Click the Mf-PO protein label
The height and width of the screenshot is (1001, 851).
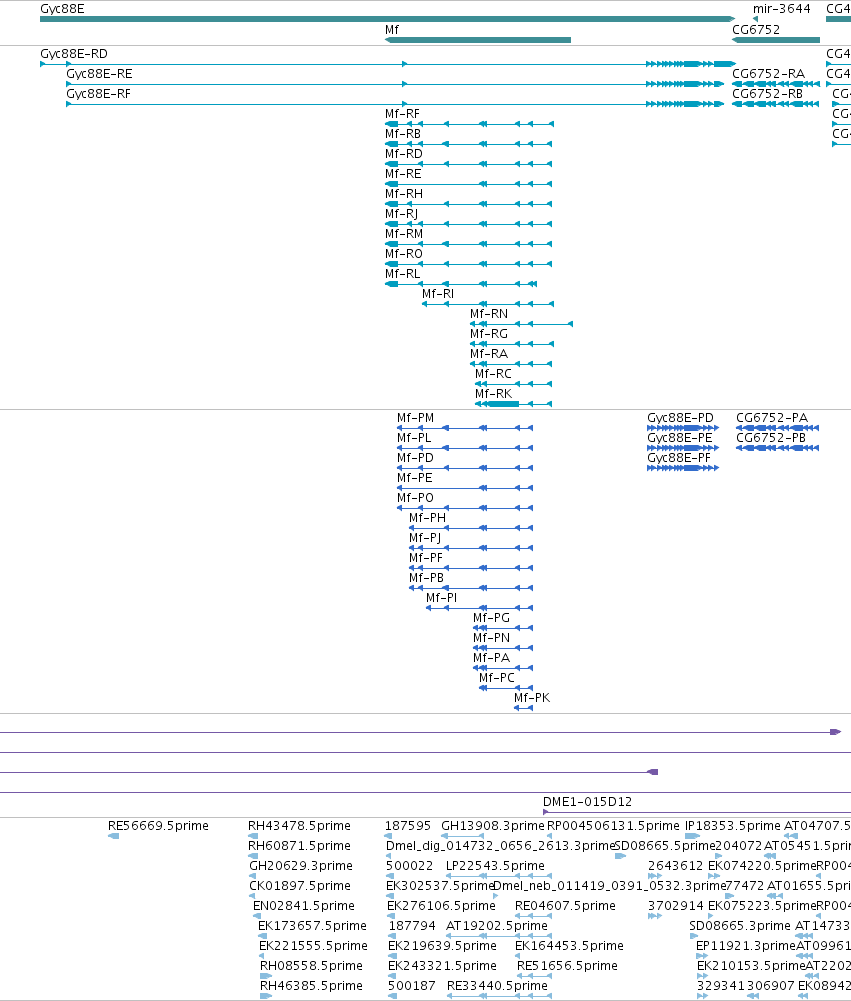click(415, 498)
